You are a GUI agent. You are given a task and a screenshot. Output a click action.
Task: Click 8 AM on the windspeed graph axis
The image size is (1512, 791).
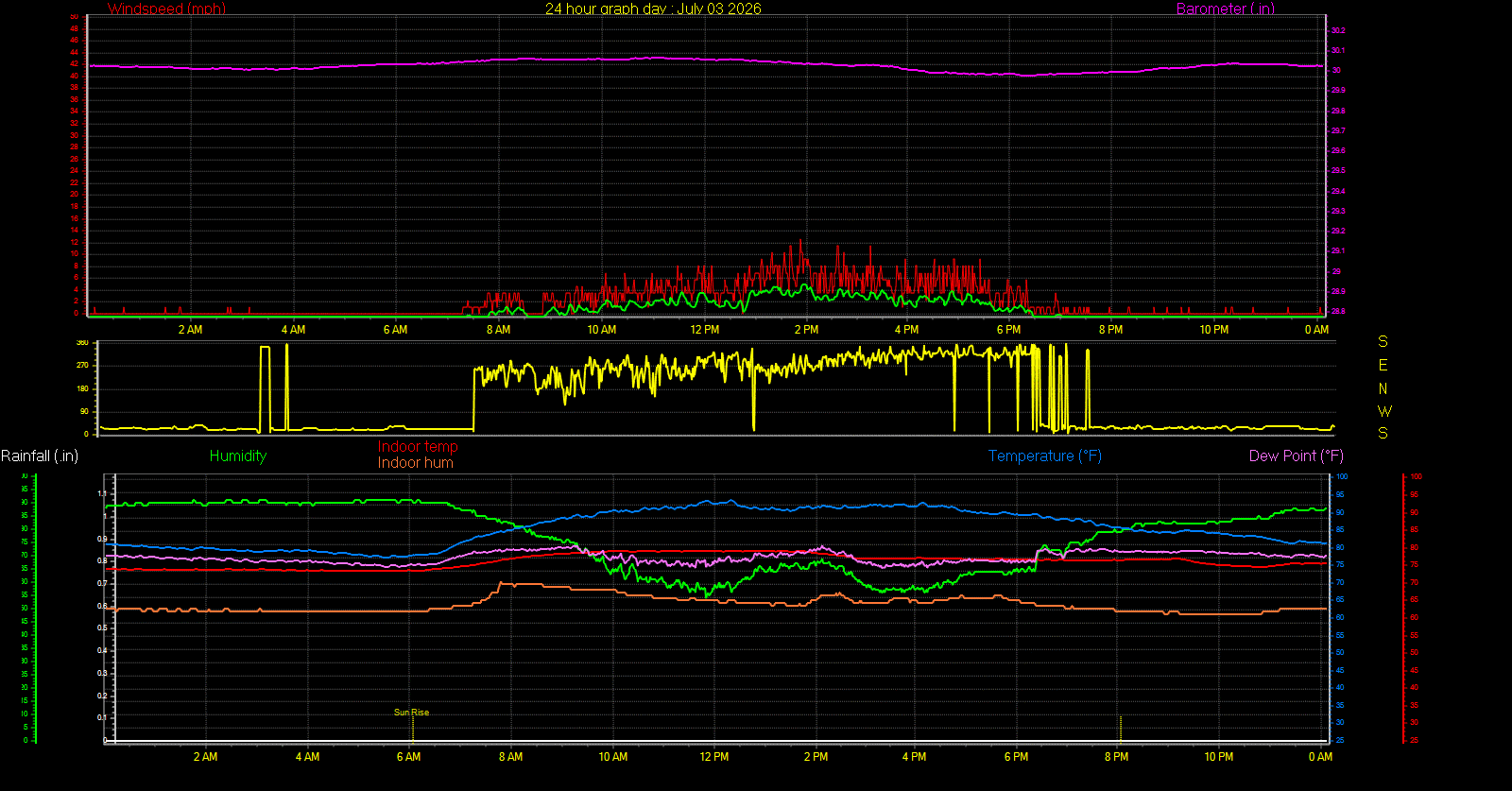(498, 330)
